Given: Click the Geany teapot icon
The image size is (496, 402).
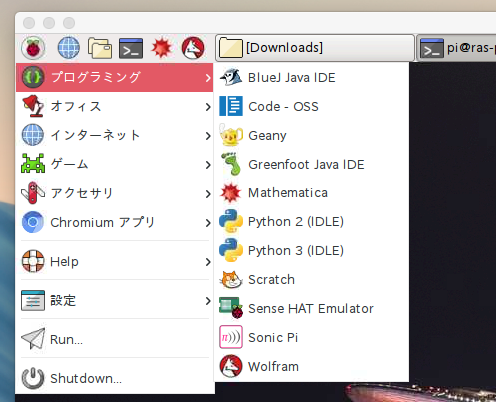Looking at the screenshot, I should 231,135.
